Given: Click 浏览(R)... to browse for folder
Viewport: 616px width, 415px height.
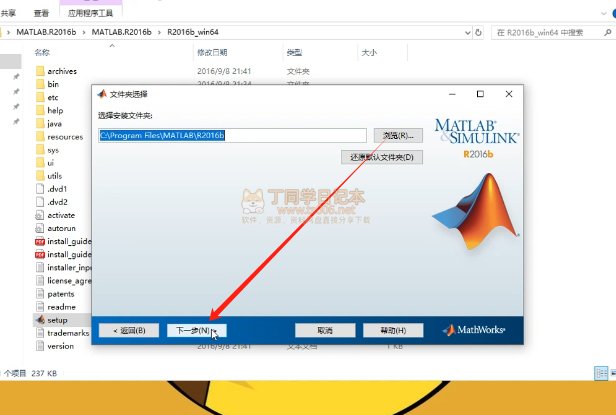Looking at the screenshot, I should coord(398,136).
